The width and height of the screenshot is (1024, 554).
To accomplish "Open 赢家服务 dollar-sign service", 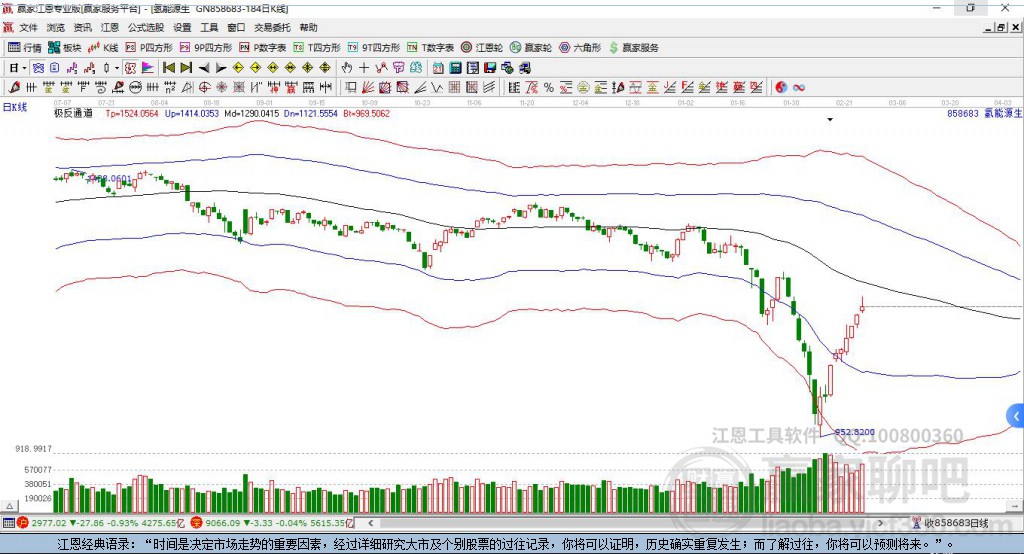I will (x=633, y=48).
